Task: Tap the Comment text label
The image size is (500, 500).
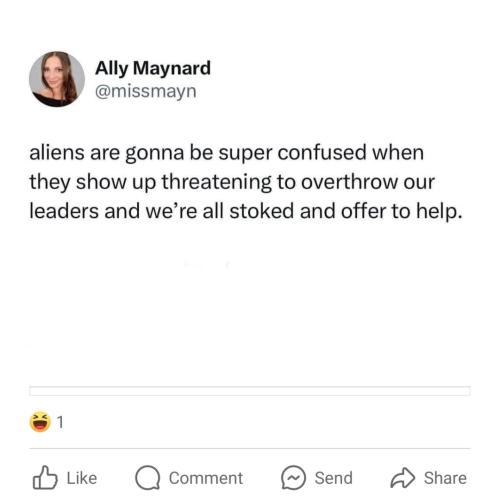Action: pyautogui.click(x=206, y=478)
